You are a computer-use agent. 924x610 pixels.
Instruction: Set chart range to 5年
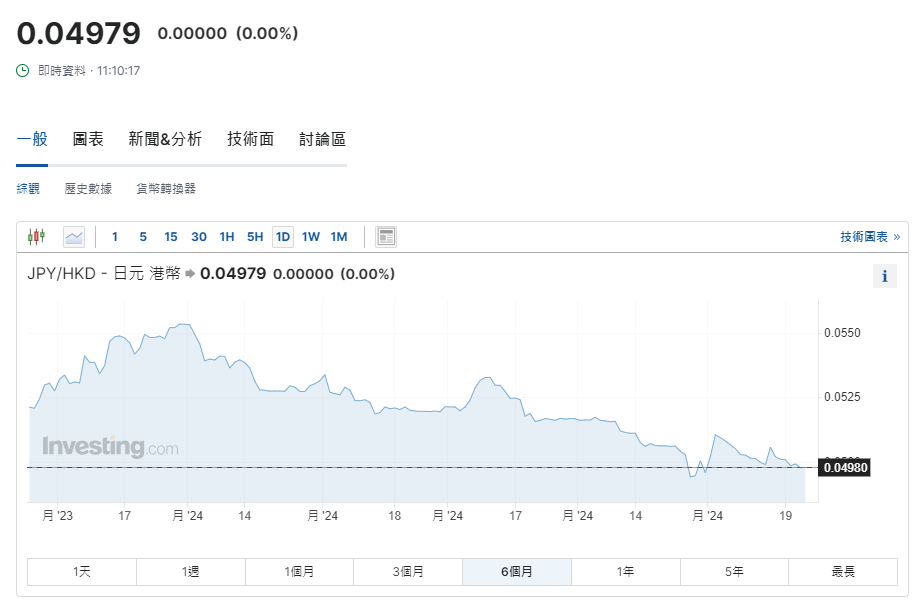(x=734, y=572)
